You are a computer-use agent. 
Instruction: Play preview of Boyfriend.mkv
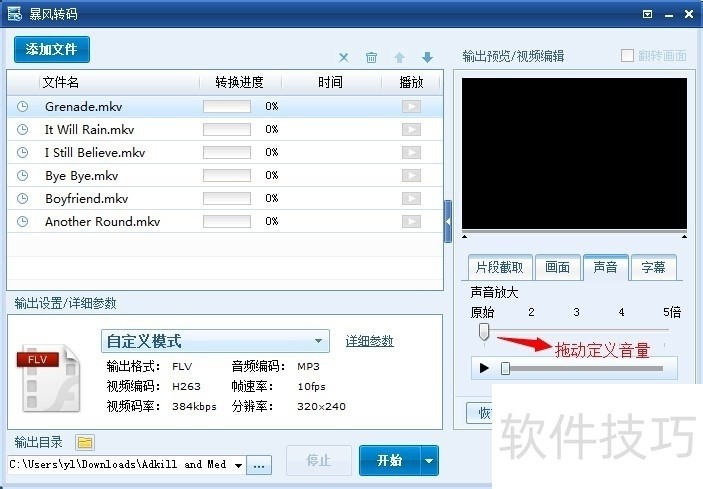pyautogui.click(x=411, y=198)
